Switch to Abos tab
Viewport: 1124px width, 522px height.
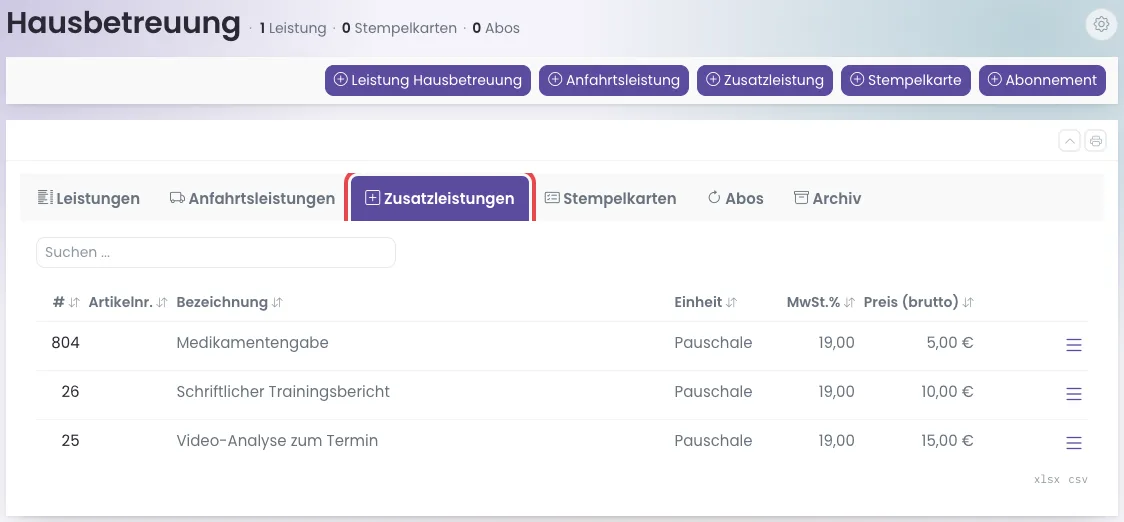(735, 199)
